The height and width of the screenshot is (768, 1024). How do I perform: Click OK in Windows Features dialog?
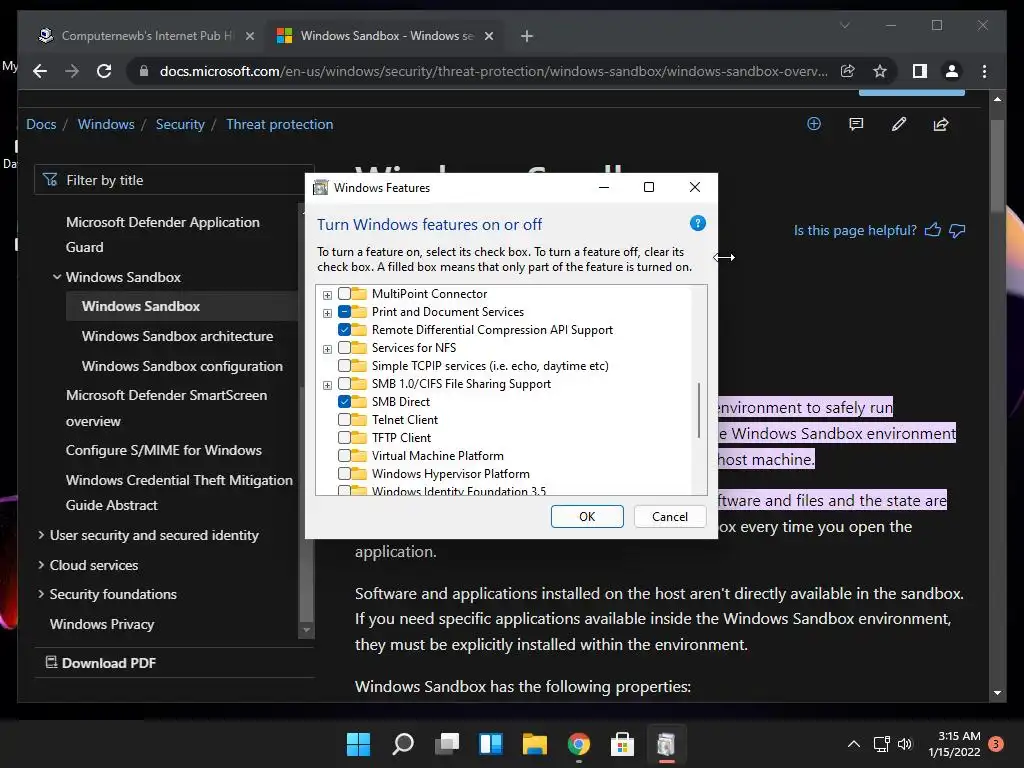click(587, 517)
